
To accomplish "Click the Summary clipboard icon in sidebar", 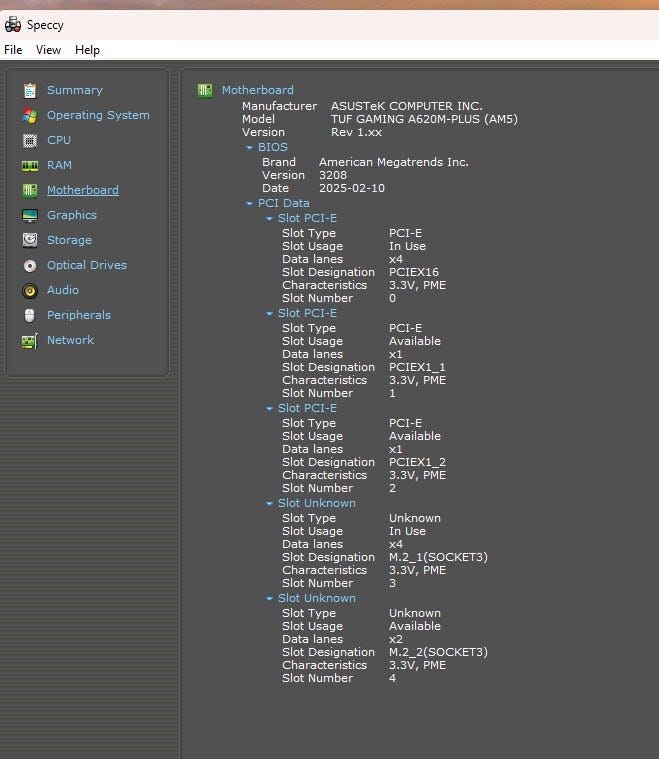I will point(30,90).
